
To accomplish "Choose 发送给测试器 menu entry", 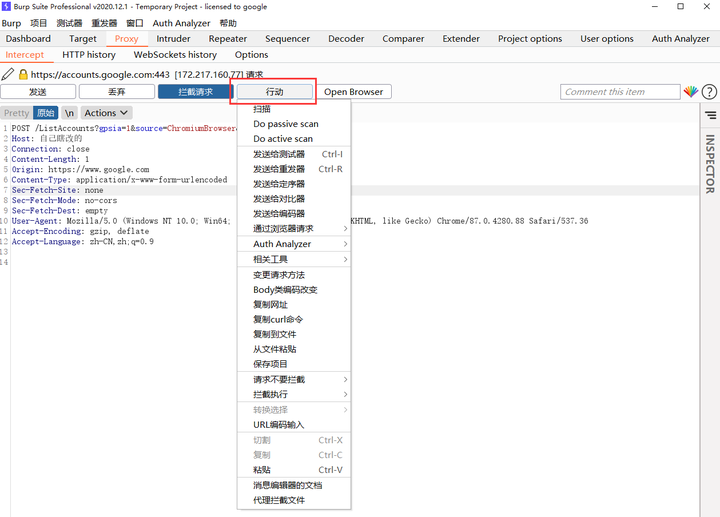I will 294,154.
